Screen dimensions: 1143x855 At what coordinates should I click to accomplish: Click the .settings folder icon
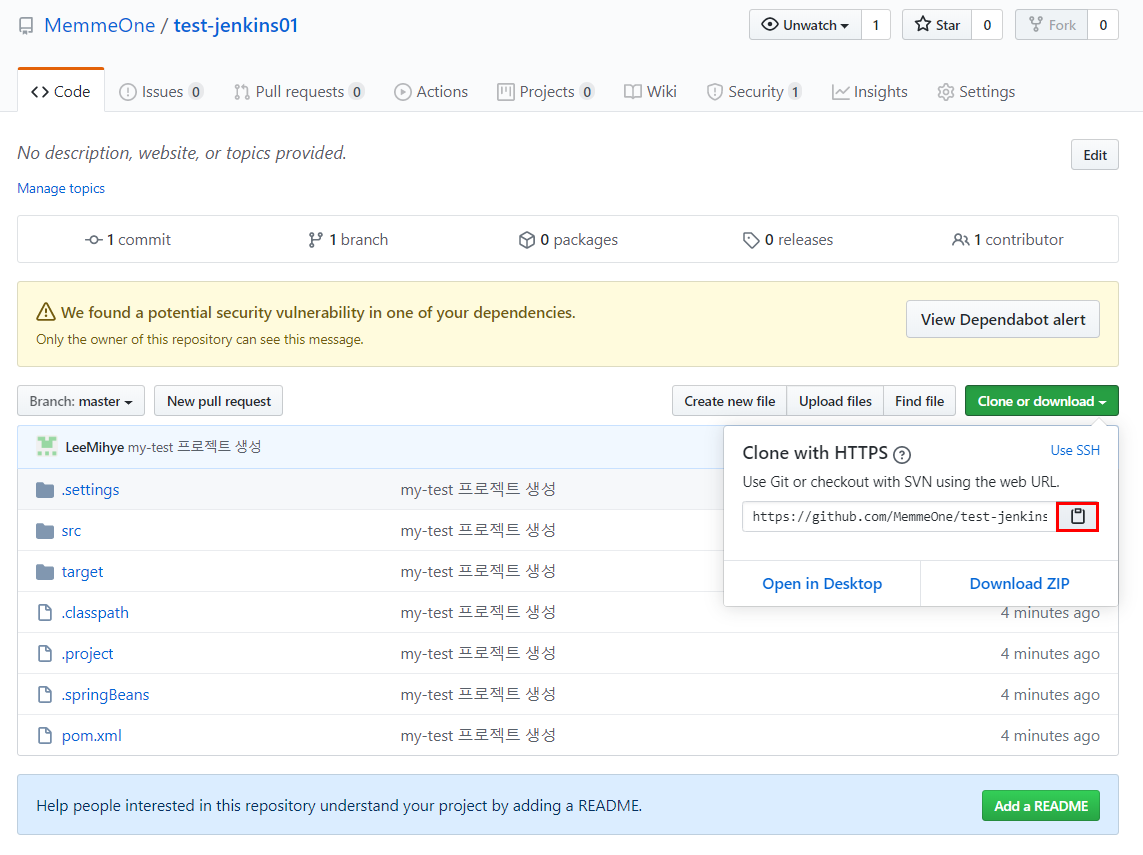tap(45, 490)
